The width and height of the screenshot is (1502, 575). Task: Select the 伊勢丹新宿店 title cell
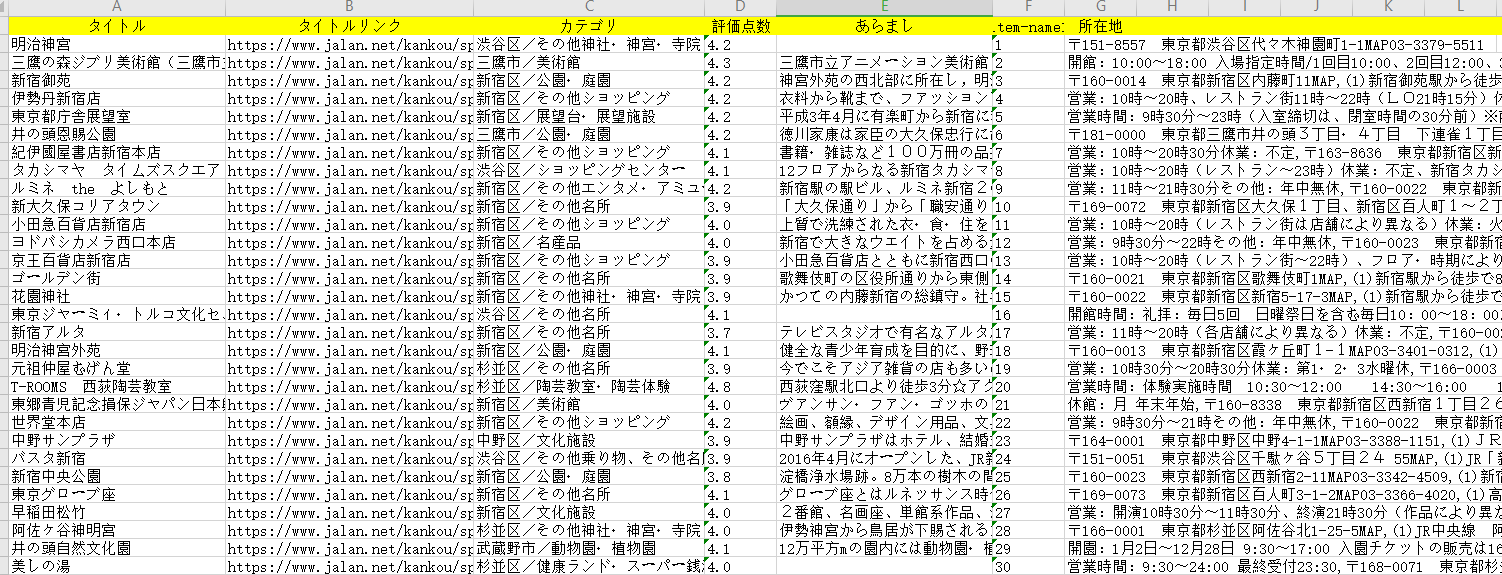pyautogui.click(x=116, y=98)
